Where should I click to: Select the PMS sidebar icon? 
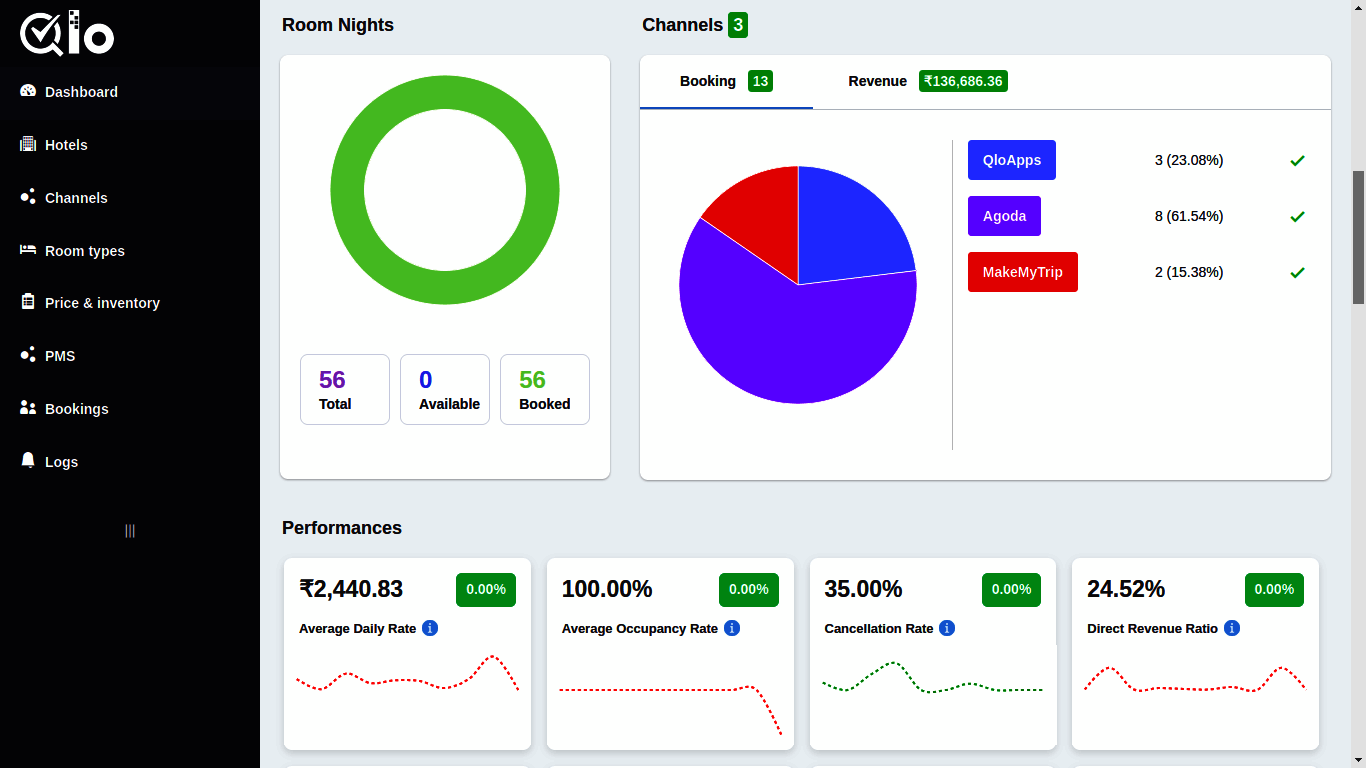pyautogui.click(x=28, y=355)
